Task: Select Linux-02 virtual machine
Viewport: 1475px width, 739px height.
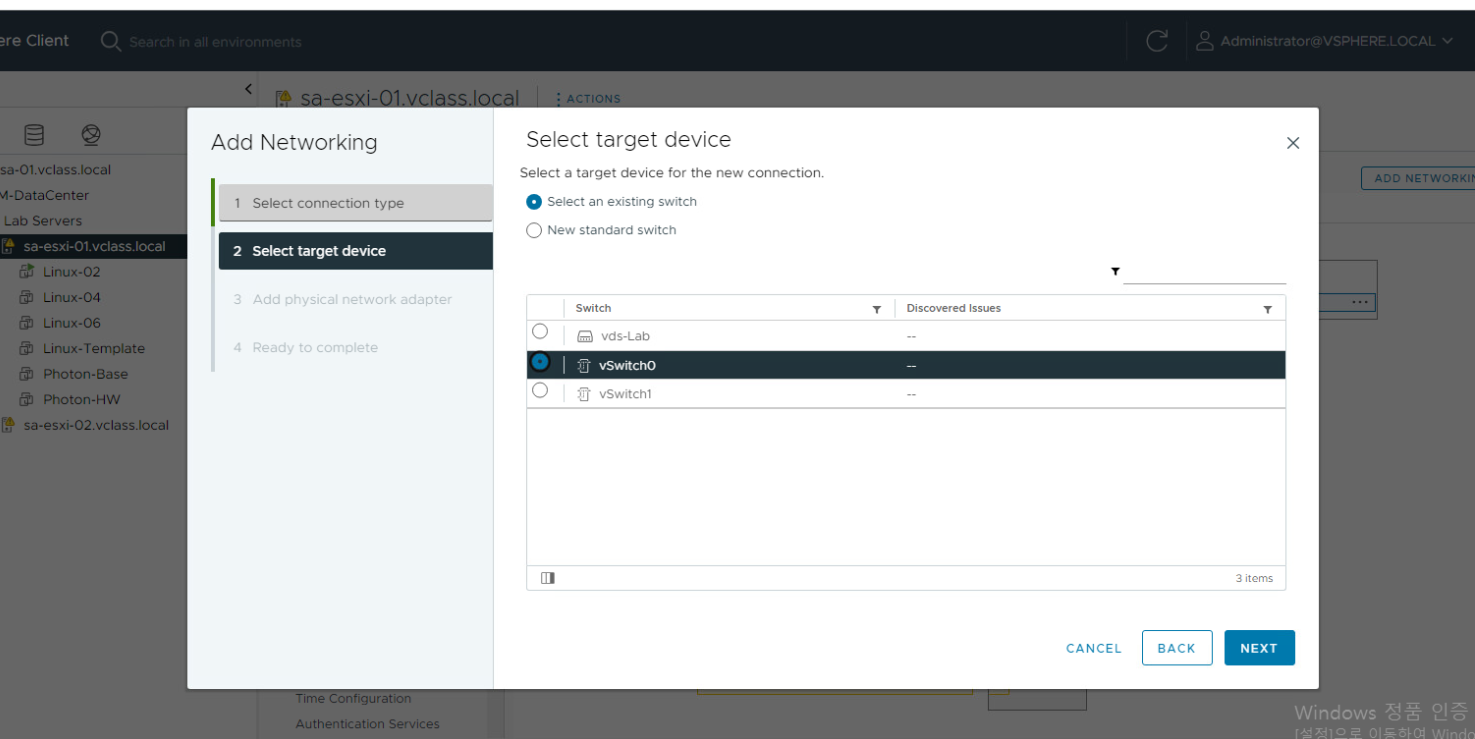Action: [71, 272]
